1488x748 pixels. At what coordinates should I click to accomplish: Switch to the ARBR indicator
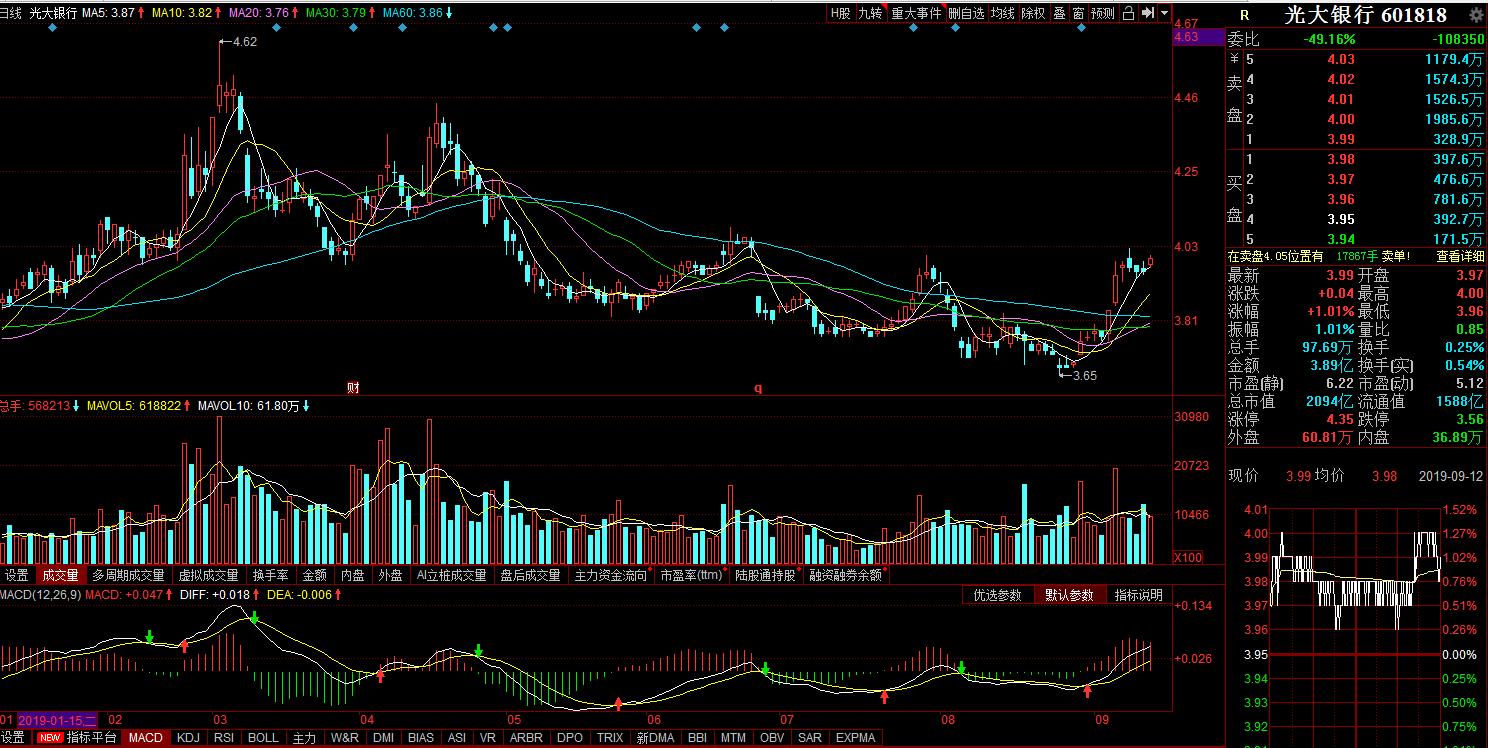pos(526,738)
